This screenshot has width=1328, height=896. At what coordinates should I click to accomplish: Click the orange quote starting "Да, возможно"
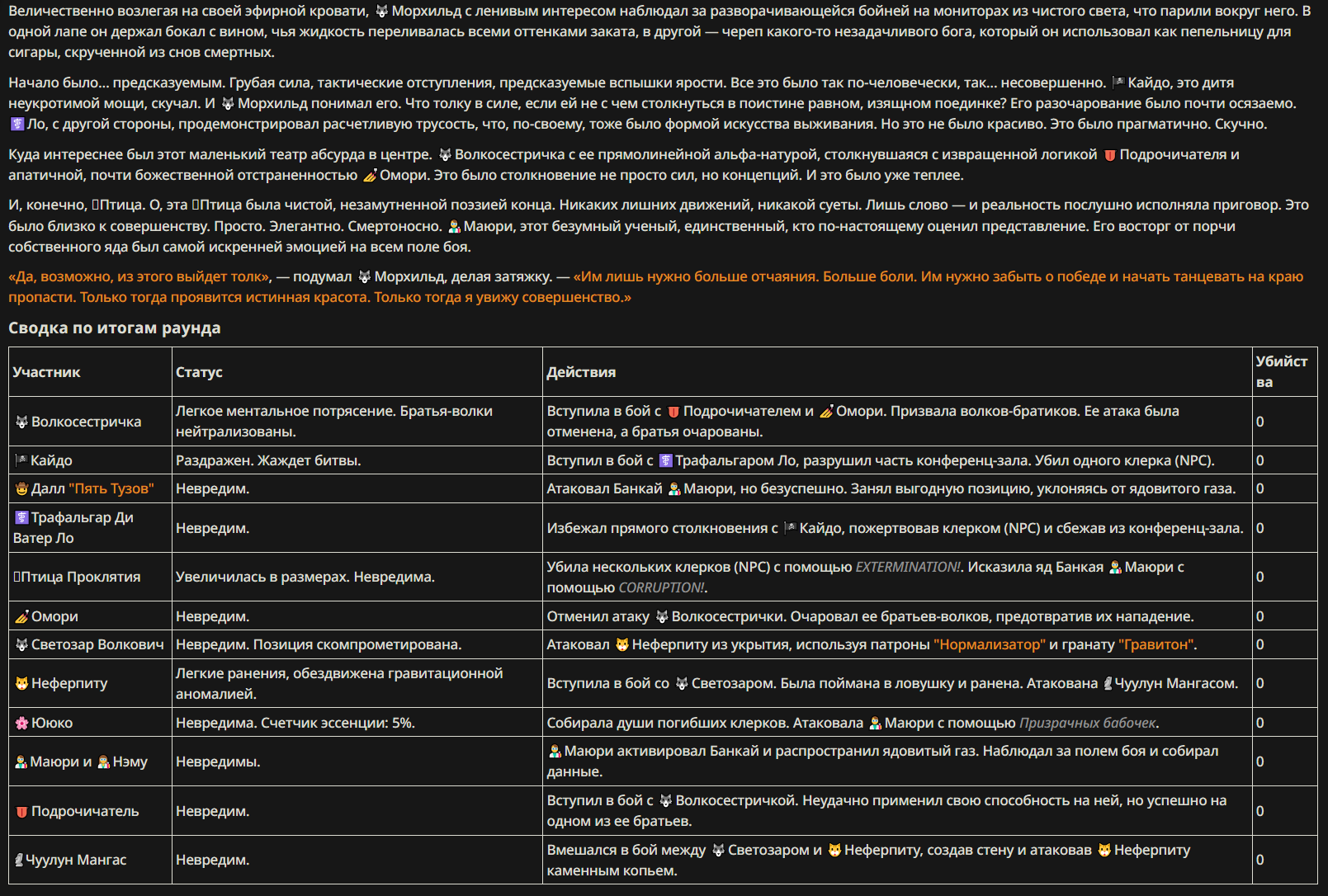click(656, 286)
